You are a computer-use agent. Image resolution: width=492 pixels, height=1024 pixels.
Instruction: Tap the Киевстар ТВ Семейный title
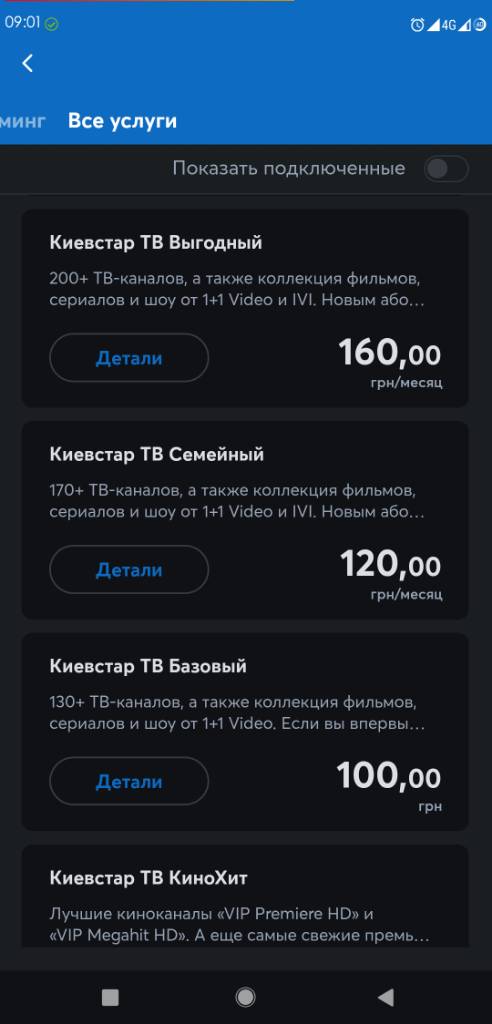[157, 455]
